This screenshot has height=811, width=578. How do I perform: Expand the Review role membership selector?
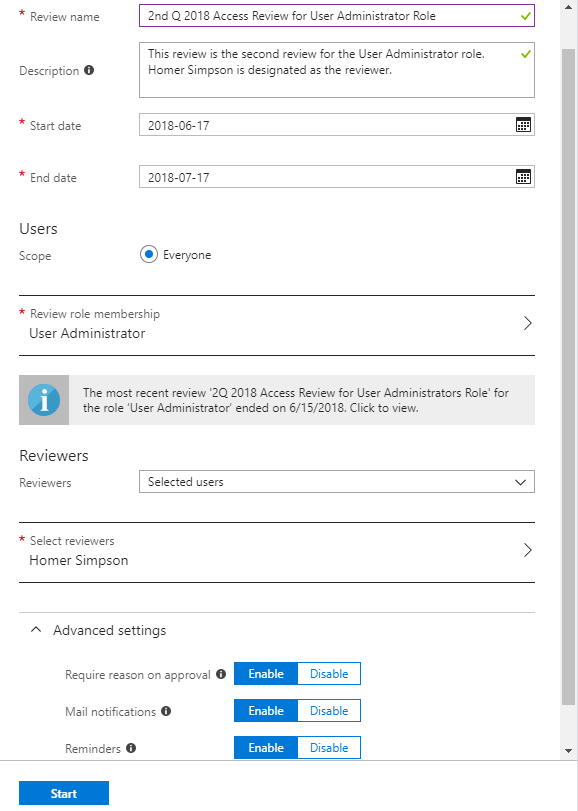(x=528, y=322)
